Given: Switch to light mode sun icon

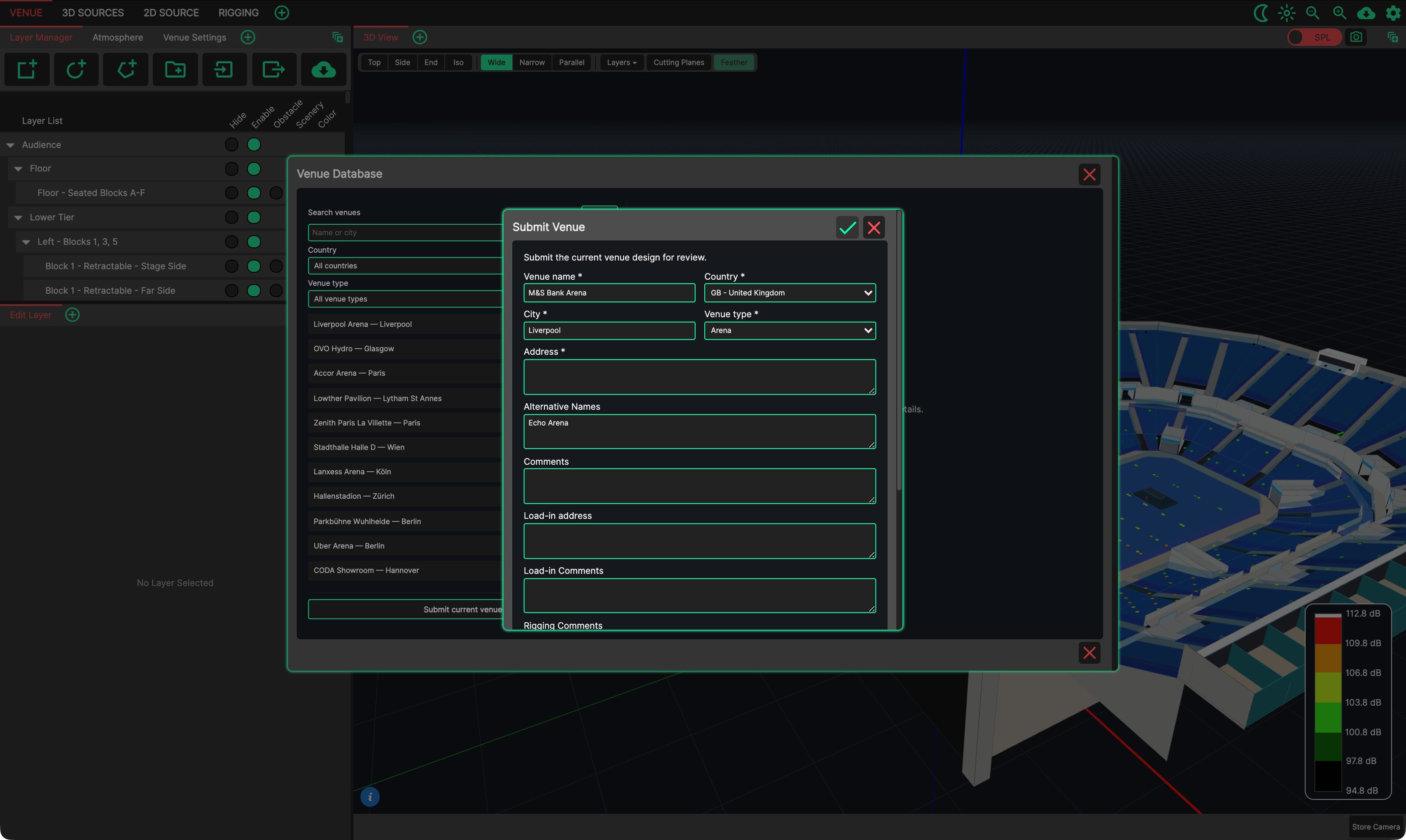Looking at the screenshot, I should click(1286, 13).
